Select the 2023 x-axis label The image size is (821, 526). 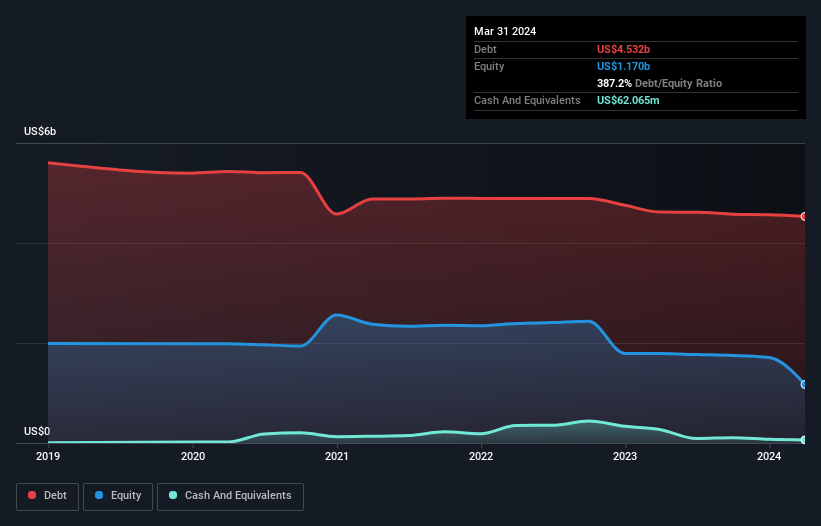coord(625,456)
